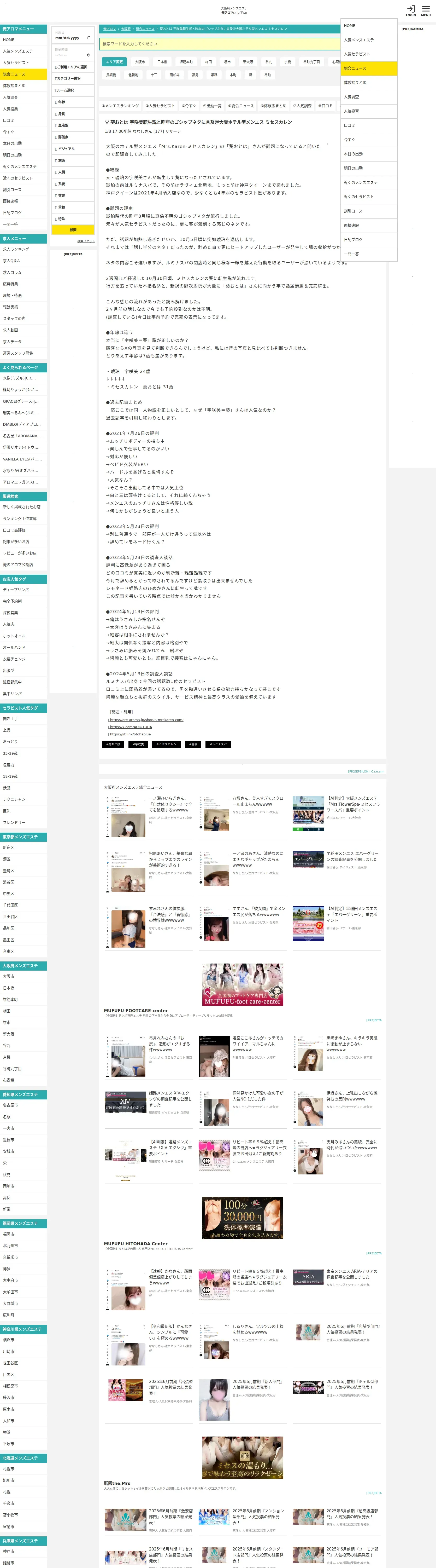Open the ③今すぐ tab
This screenshot has width=436, height=1568.
[189, 106]
